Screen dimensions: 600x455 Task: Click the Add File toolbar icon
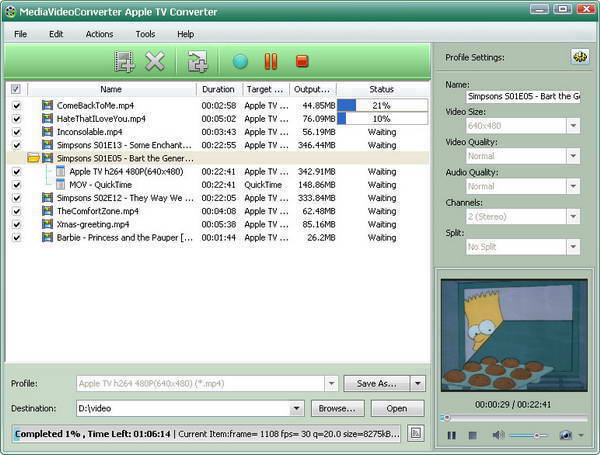coord(124,61)
